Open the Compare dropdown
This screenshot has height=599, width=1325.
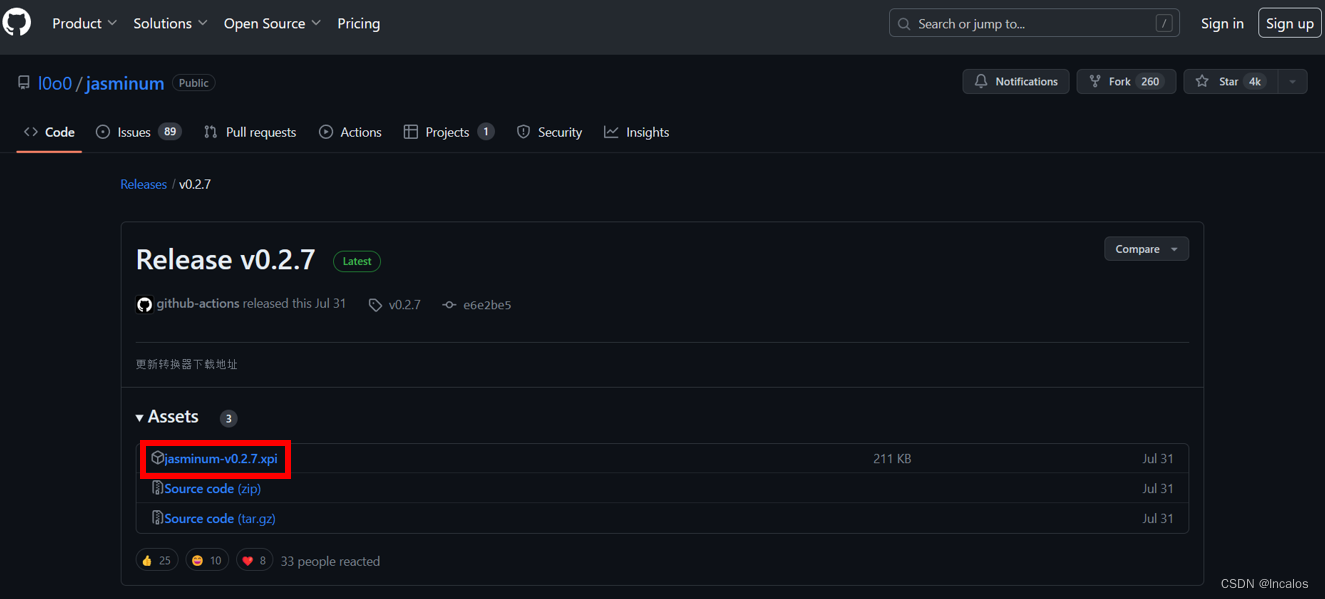[x=1146, y=249]
